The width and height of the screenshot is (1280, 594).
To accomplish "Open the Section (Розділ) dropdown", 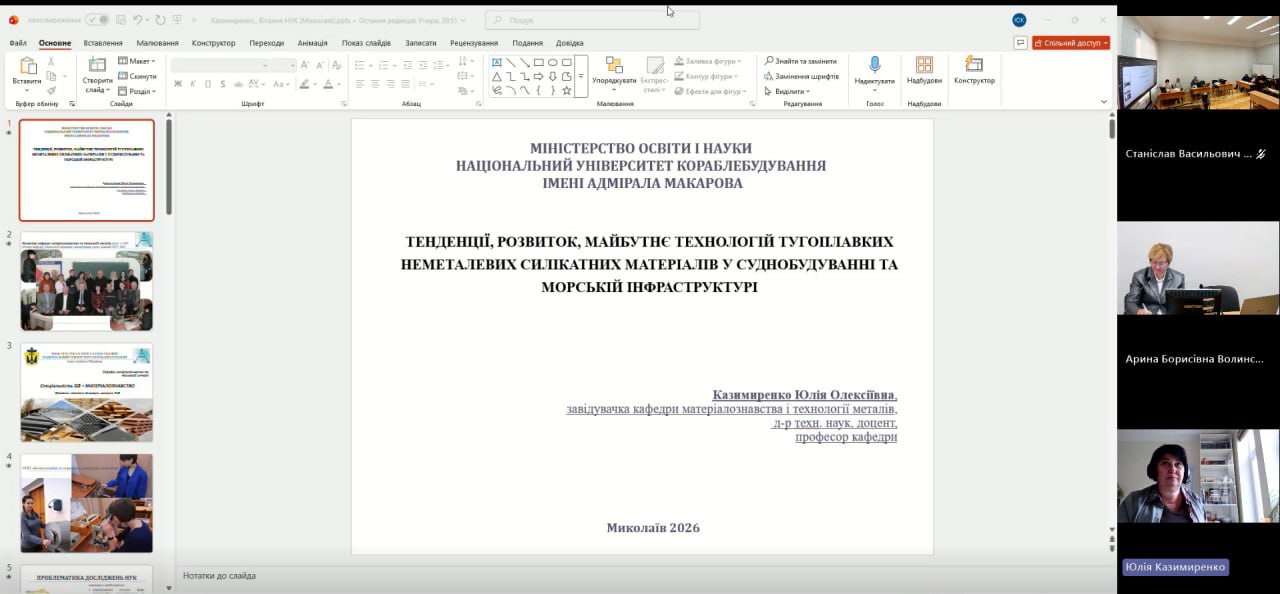I will (136, 91).
